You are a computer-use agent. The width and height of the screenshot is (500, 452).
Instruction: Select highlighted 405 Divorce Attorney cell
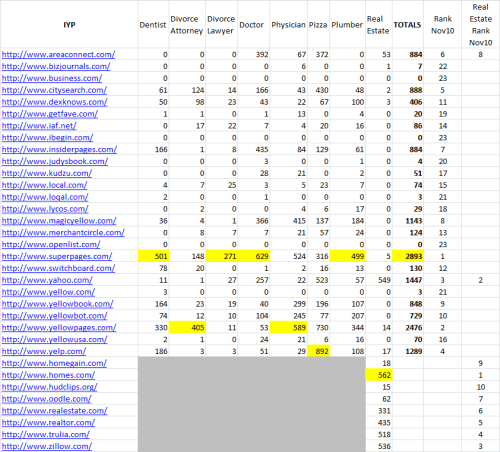pyautogui.click(x=187, y=328)
